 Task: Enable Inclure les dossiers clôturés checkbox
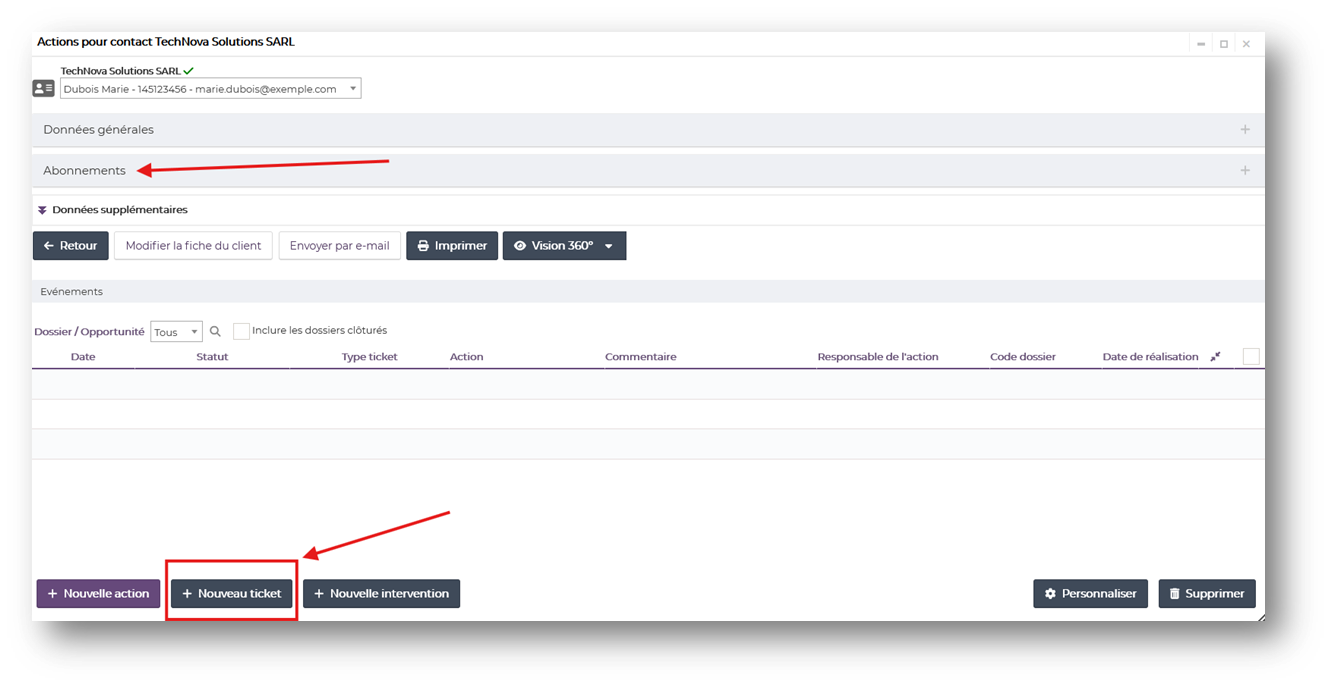point(241,331)
